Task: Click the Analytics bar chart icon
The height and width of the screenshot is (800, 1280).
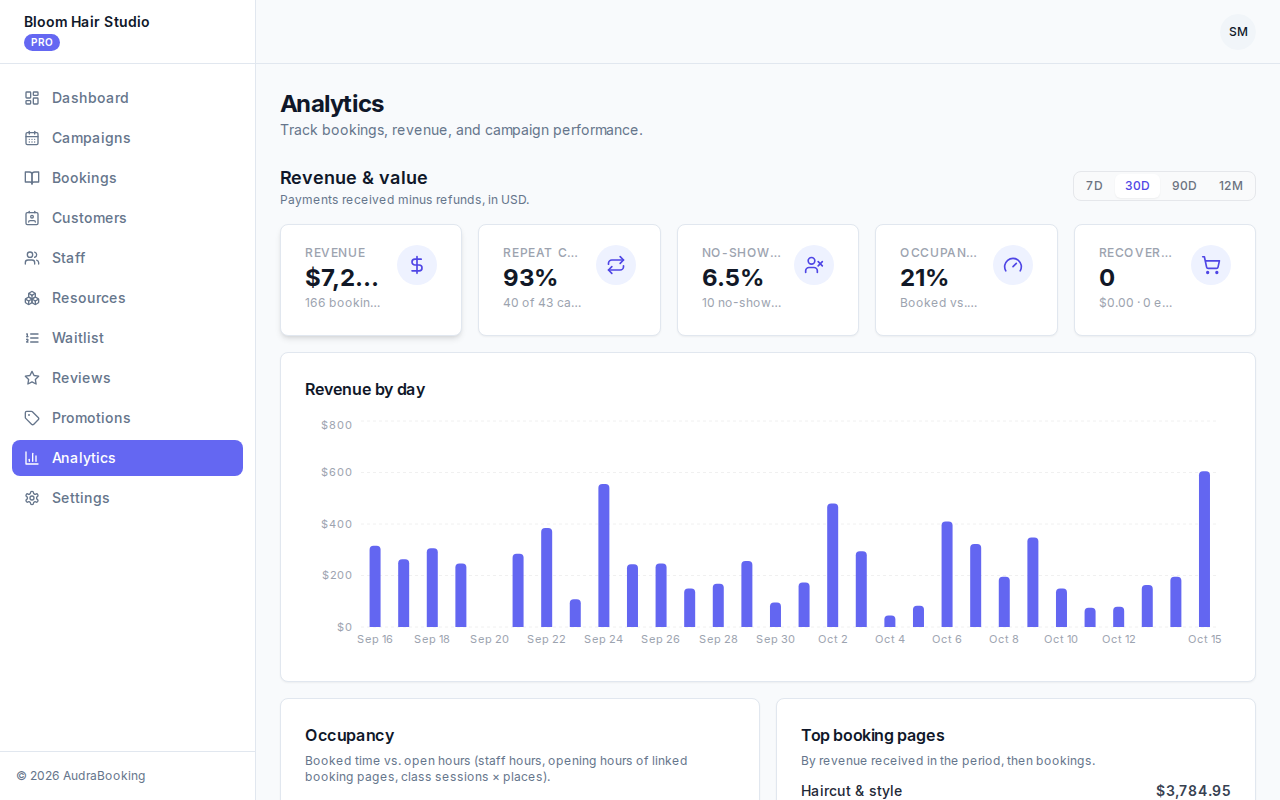Action: point(32,458)
